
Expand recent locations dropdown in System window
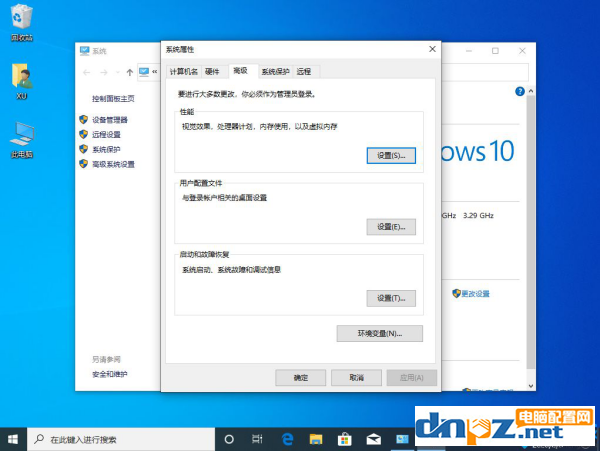[117, 72]
